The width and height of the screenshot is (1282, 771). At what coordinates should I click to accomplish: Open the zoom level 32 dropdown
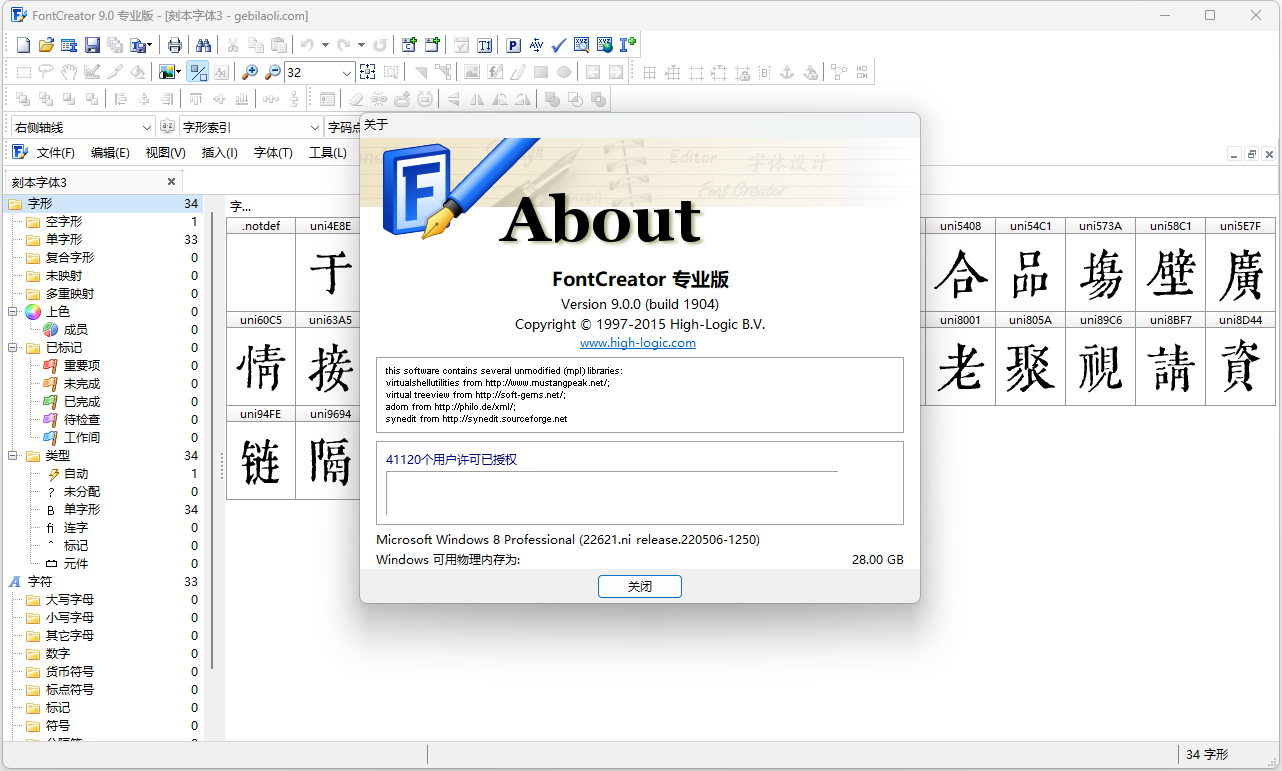(x=347, y=72)
